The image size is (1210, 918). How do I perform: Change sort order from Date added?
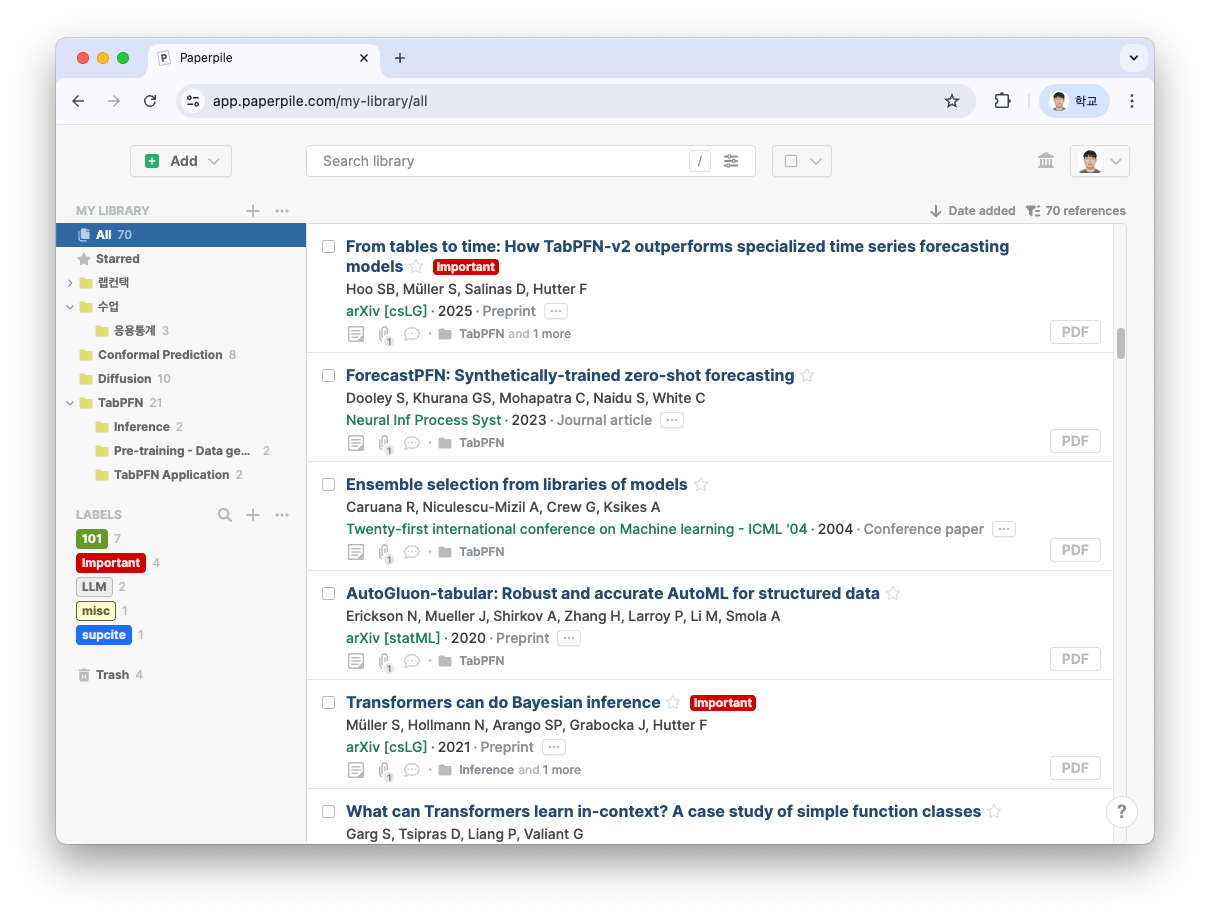pos(972,211)
